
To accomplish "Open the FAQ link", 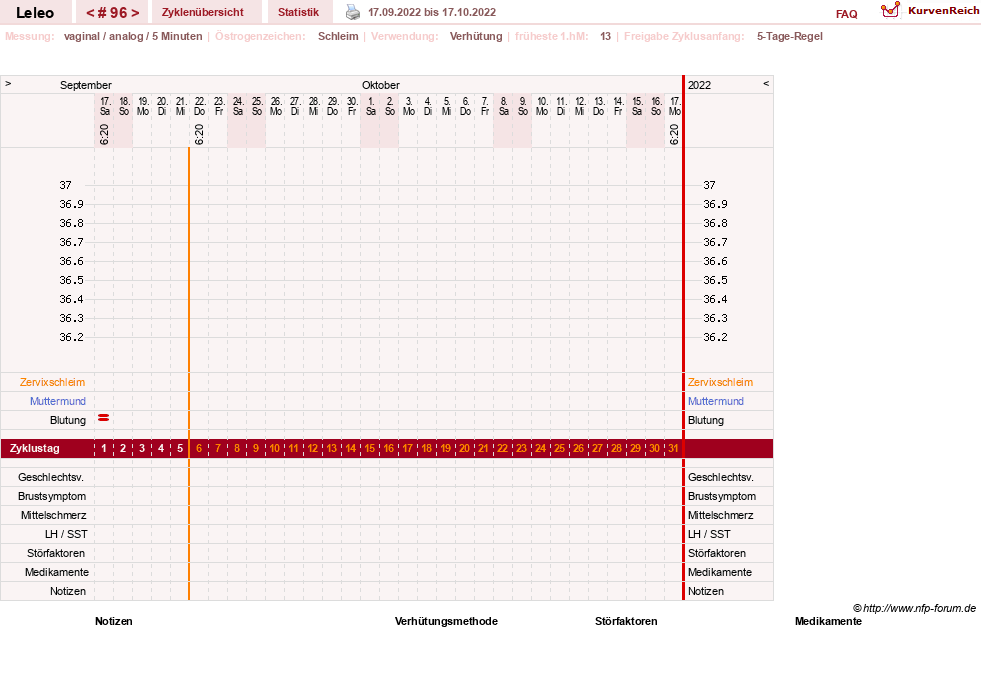I will [x=846, y=14].
